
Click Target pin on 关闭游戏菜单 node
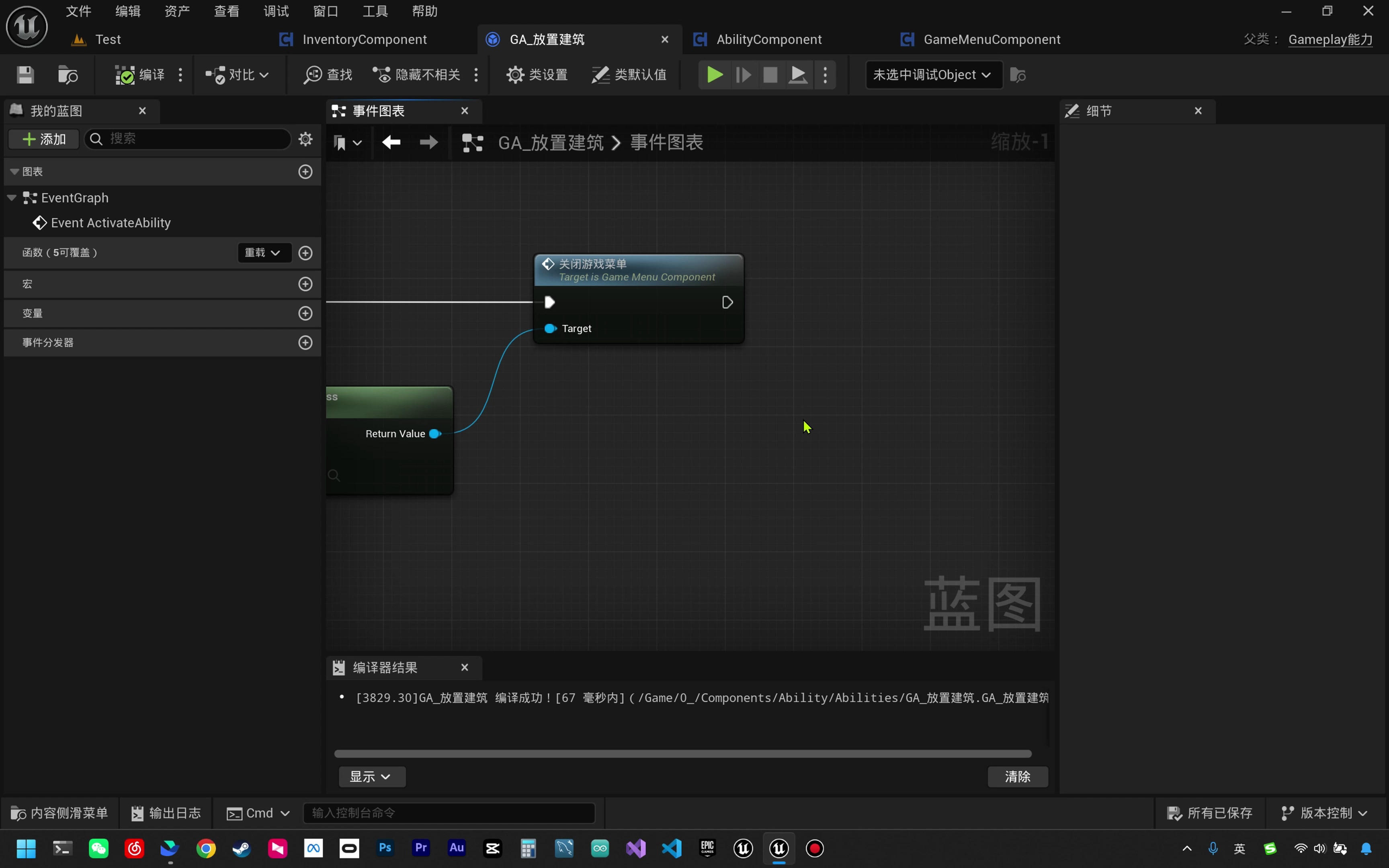tap(550, 328)
